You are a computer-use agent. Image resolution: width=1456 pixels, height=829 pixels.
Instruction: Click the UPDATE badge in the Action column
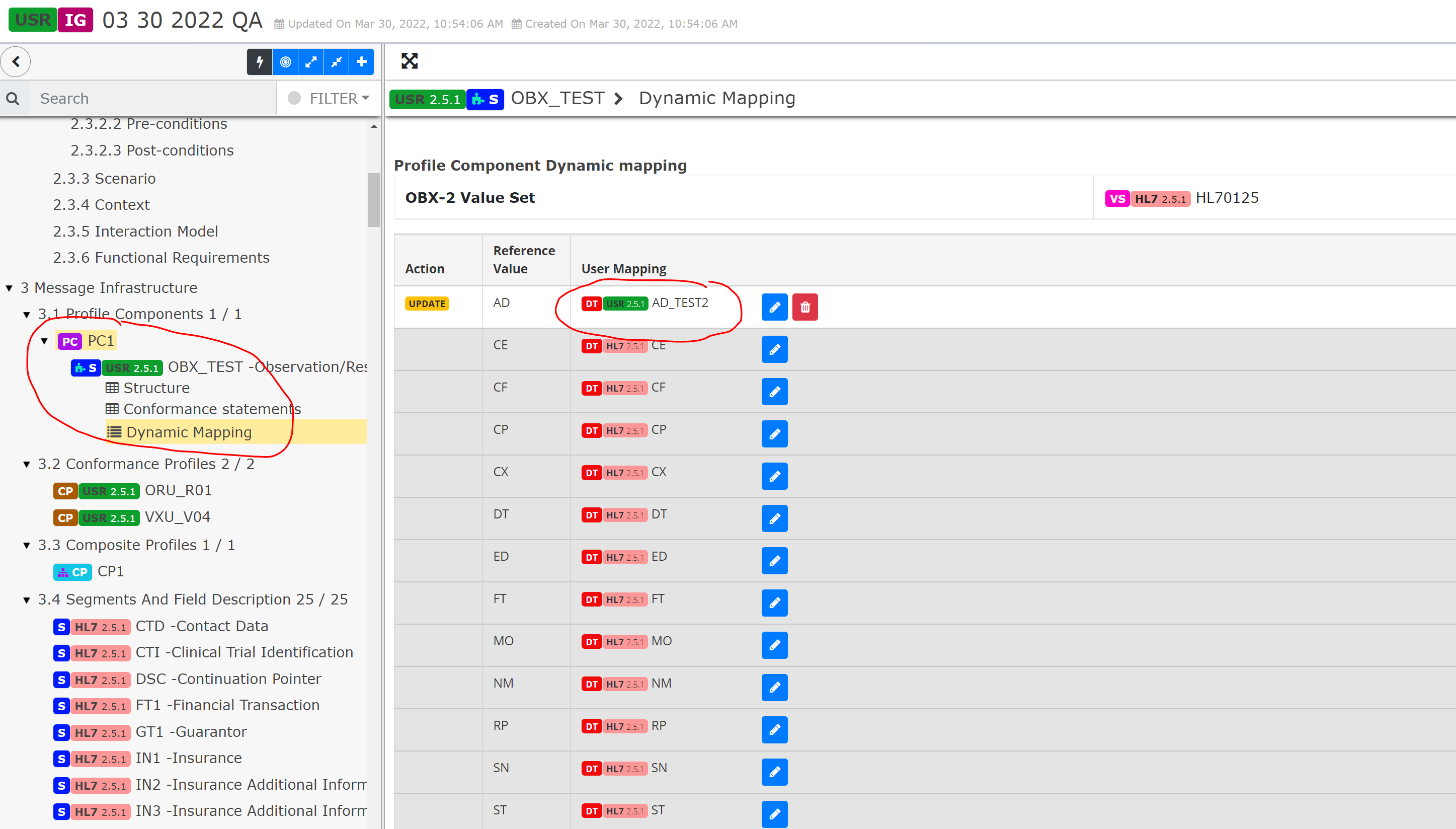tap(426, 304)
